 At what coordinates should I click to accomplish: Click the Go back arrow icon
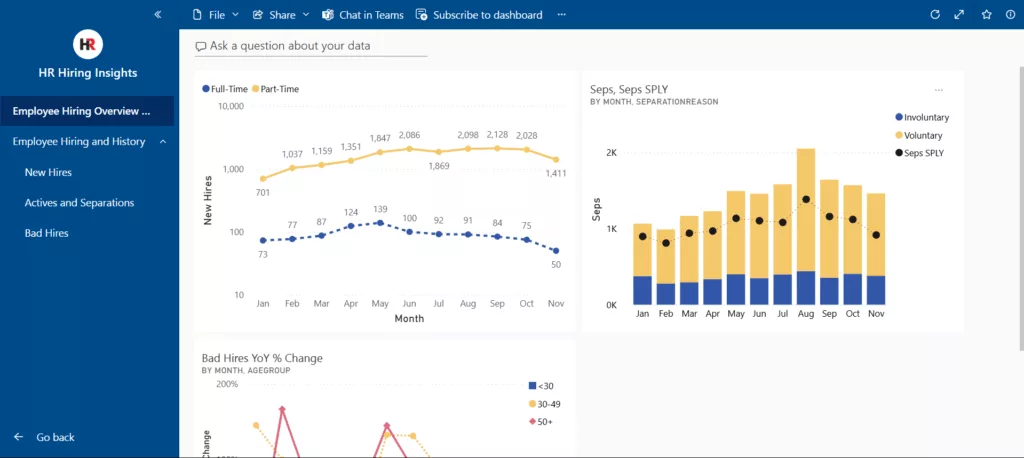click(18, 437)
